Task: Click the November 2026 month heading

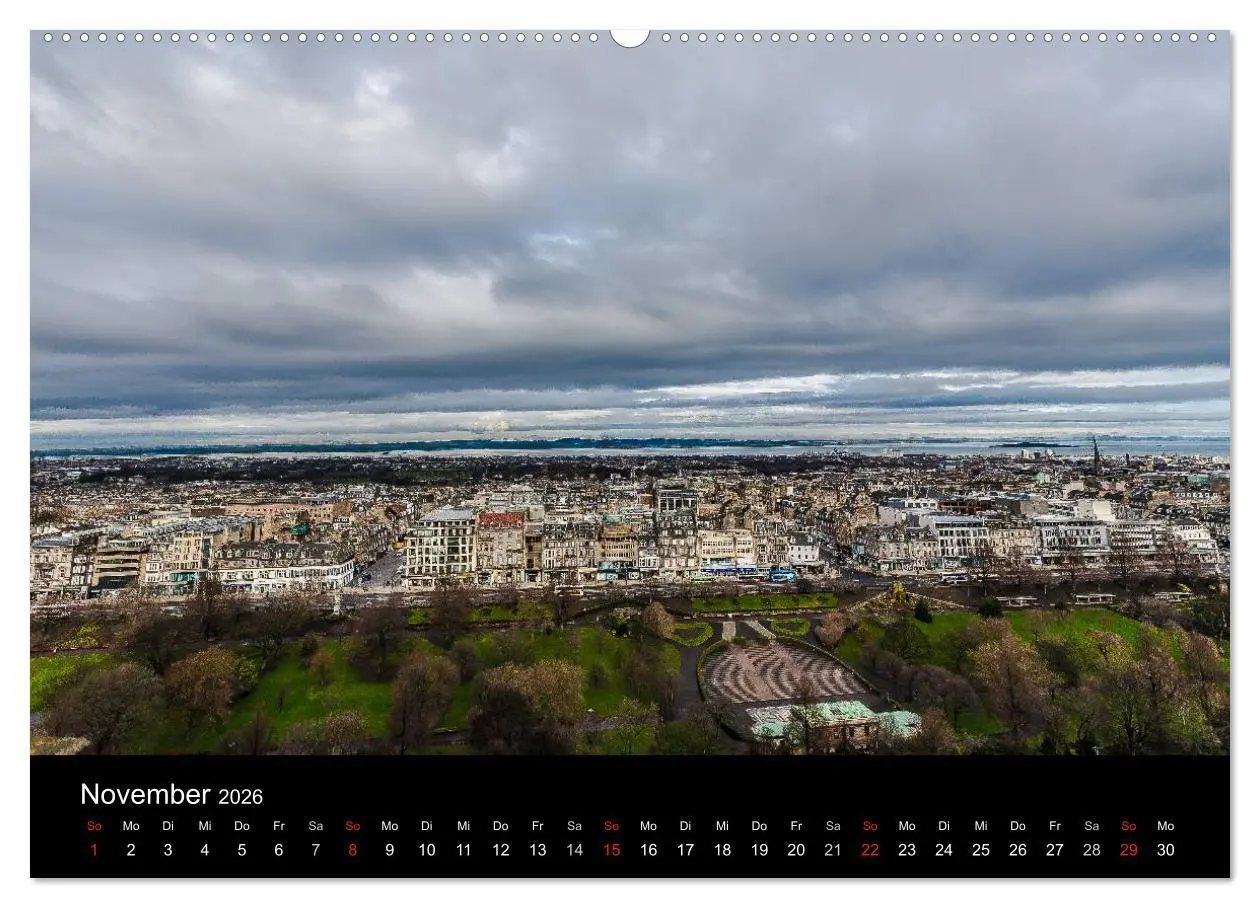Action: 171,796
